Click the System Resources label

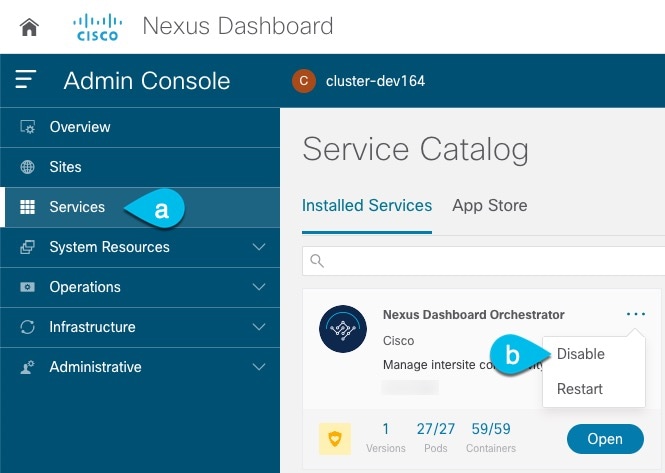click(x=109, y=247)
